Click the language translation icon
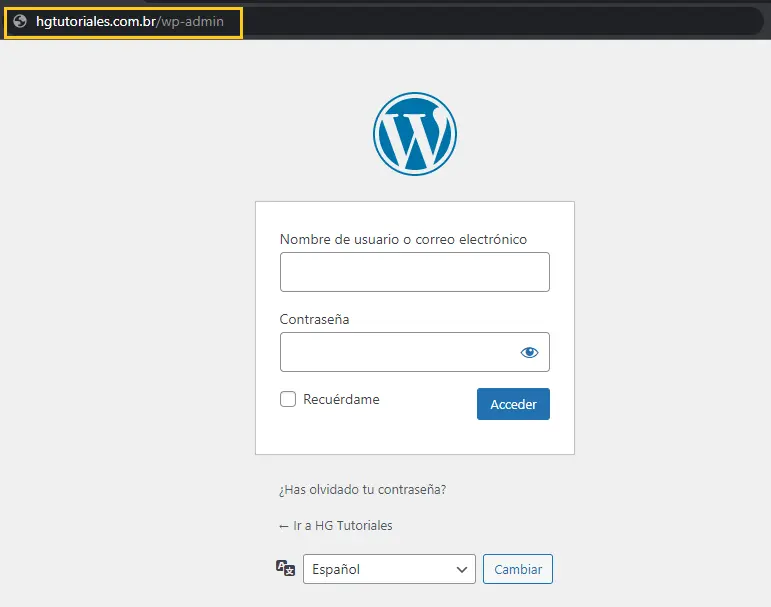Viewport: 771px width, 607px height. click(x=285, y=568)
